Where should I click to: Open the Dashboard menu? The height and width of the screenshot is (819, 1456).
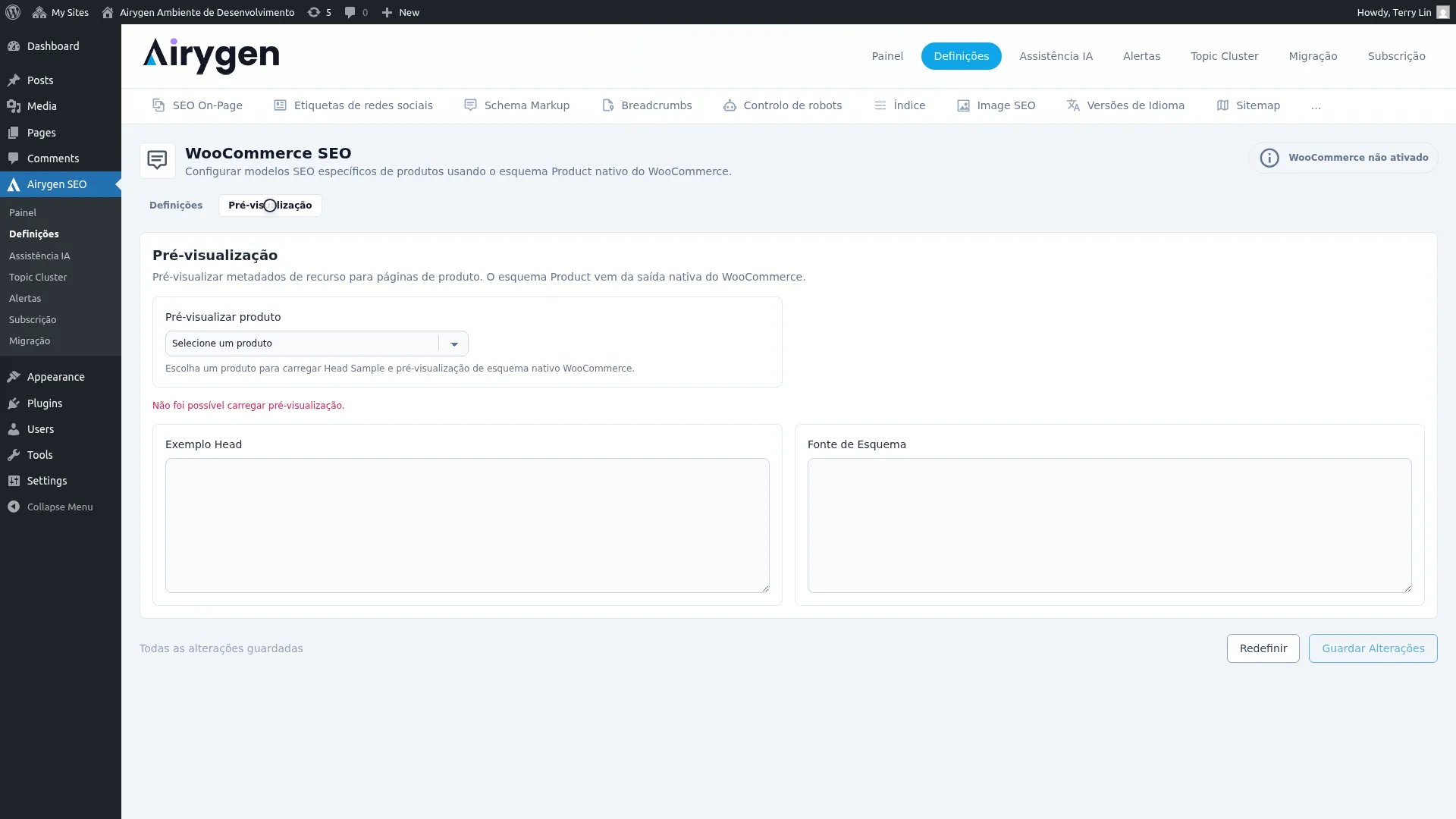coord(61,46)
